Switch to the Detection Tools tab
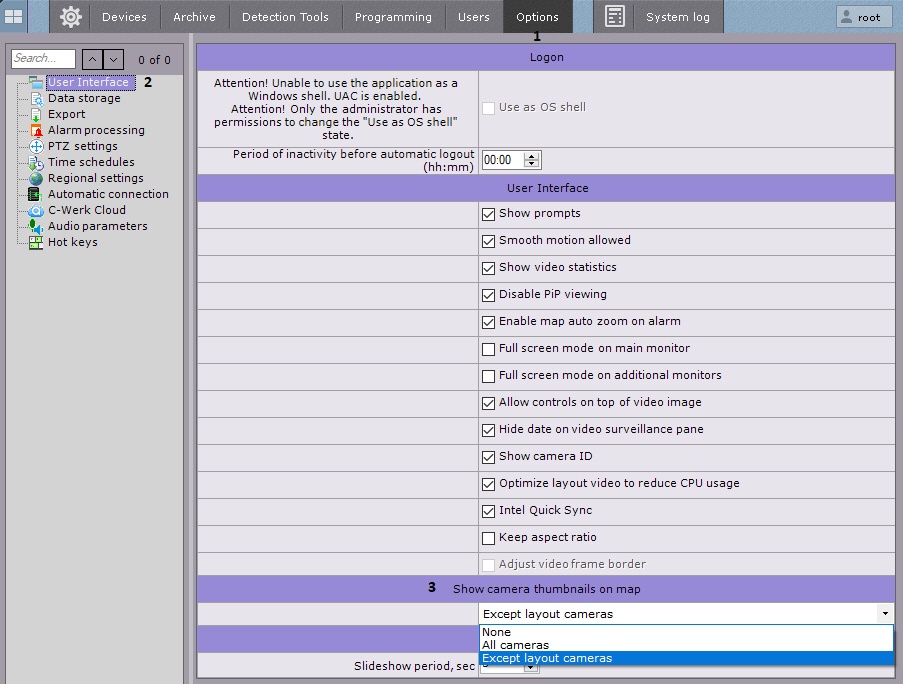903x684 pixels. 285,17
